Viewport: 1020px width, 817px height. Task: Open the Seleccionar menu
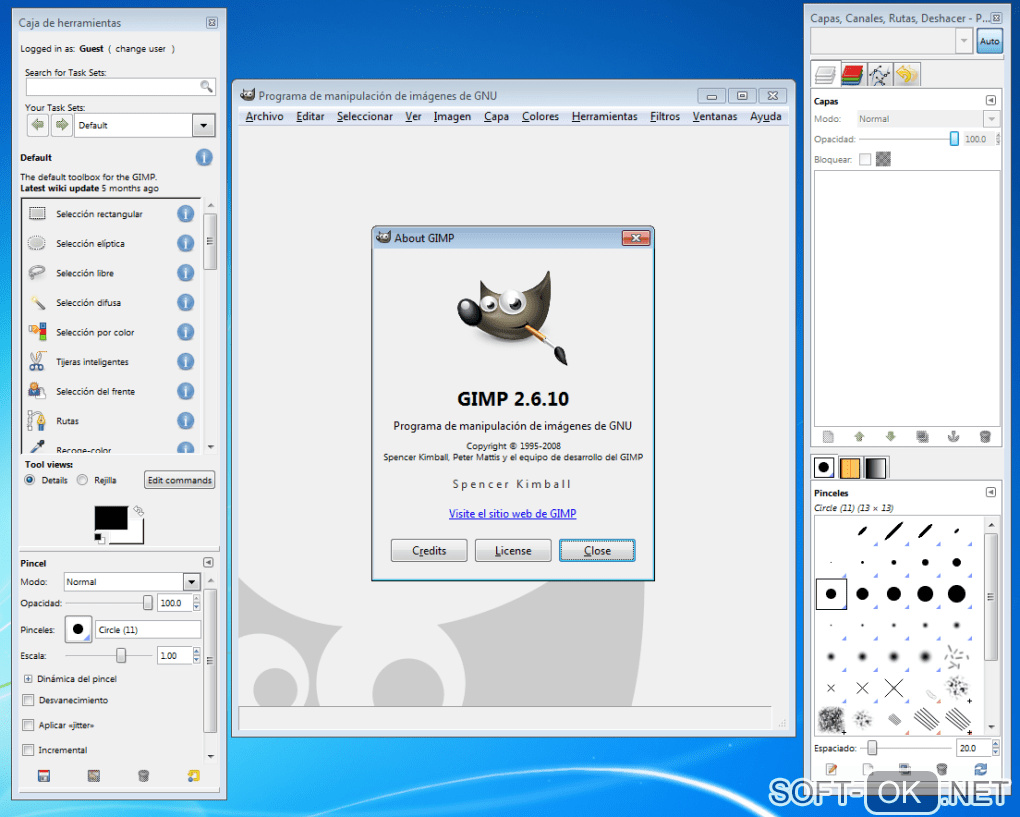364,116
